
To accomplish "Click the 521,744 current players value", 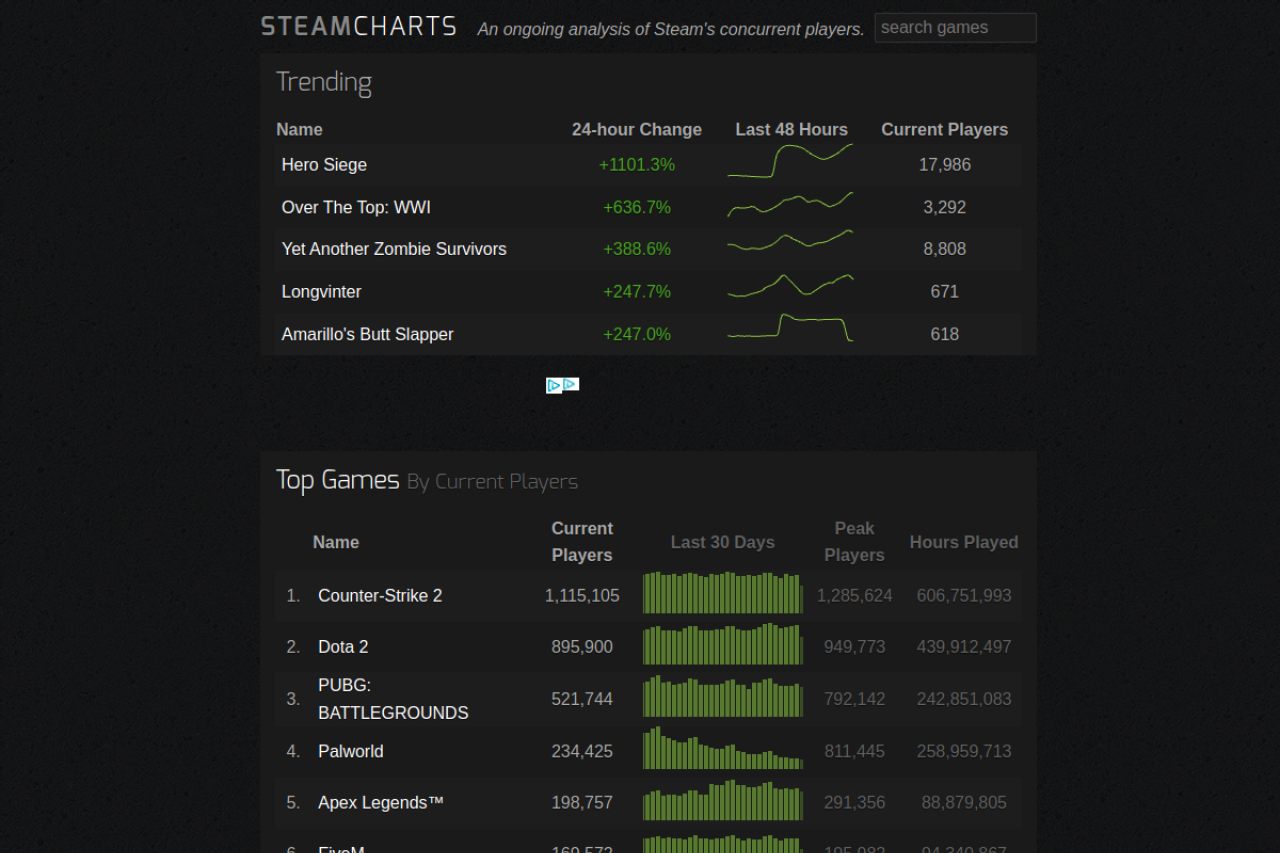I will pyautogui.click(x=582, y=699).
